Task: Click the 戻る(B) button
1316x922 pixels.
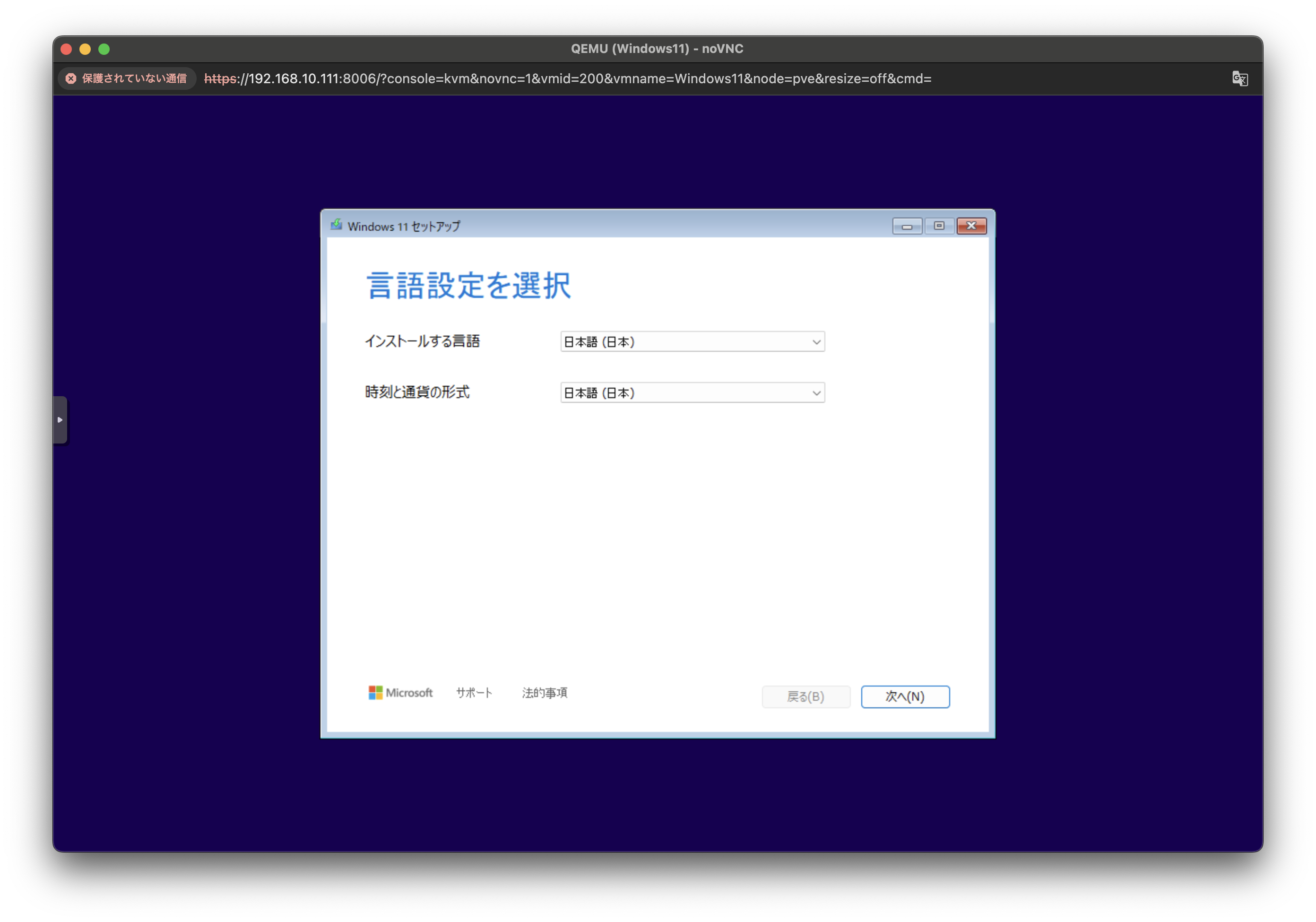Action: (x=805, y=696)
